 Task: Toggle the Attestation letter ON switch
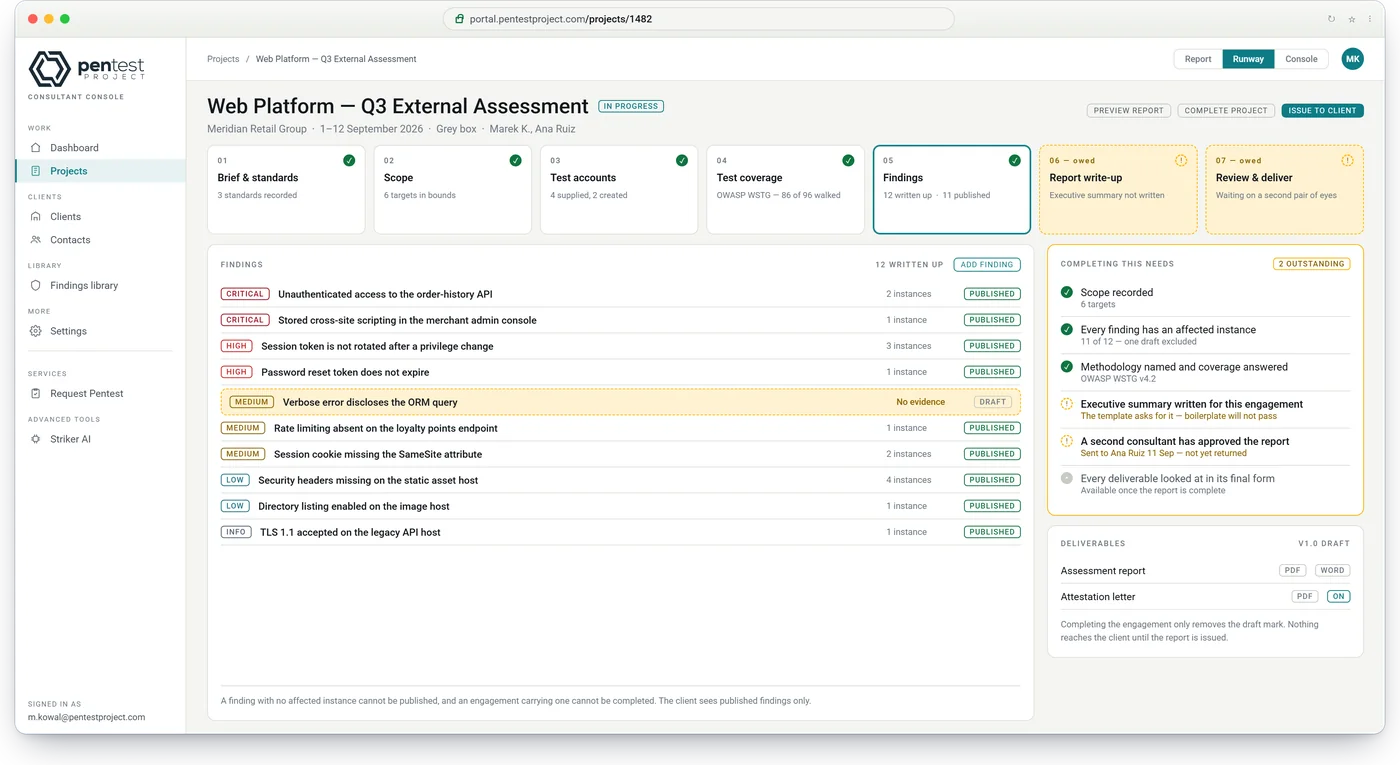[x=1338, y=596]
